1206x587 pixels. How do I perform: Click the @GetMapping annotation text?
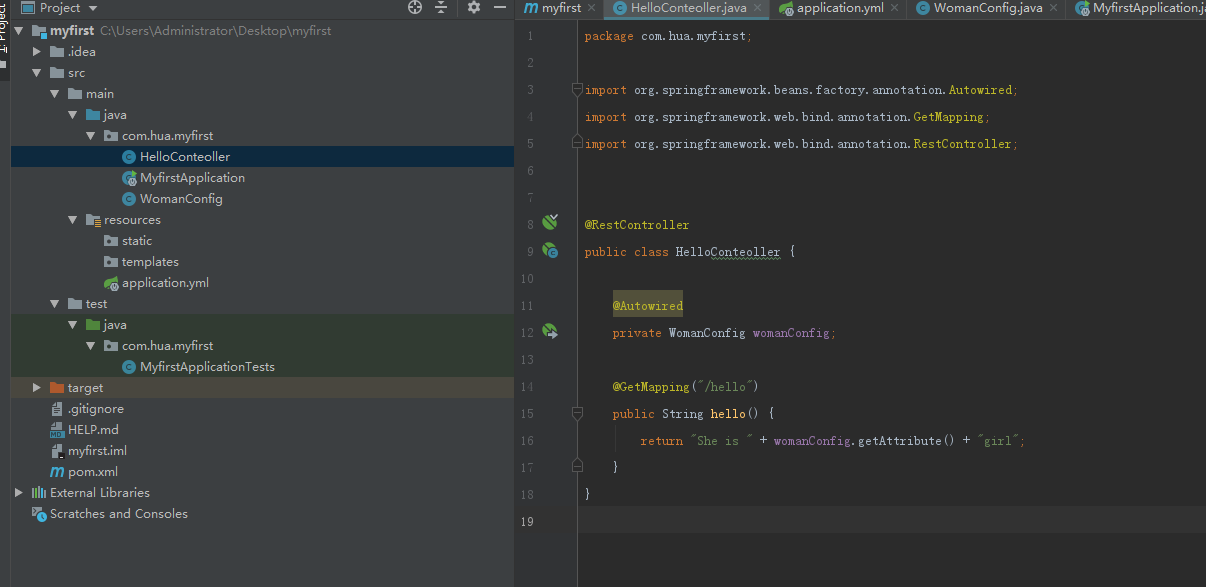(x=651, y=386)
